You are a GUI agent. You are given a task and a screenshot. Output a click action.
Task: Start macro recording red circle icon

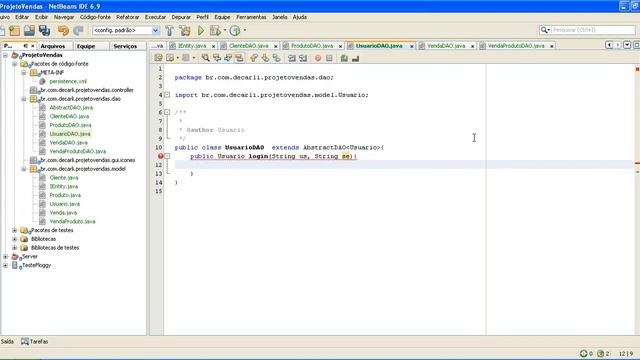[x=318, y=58]
